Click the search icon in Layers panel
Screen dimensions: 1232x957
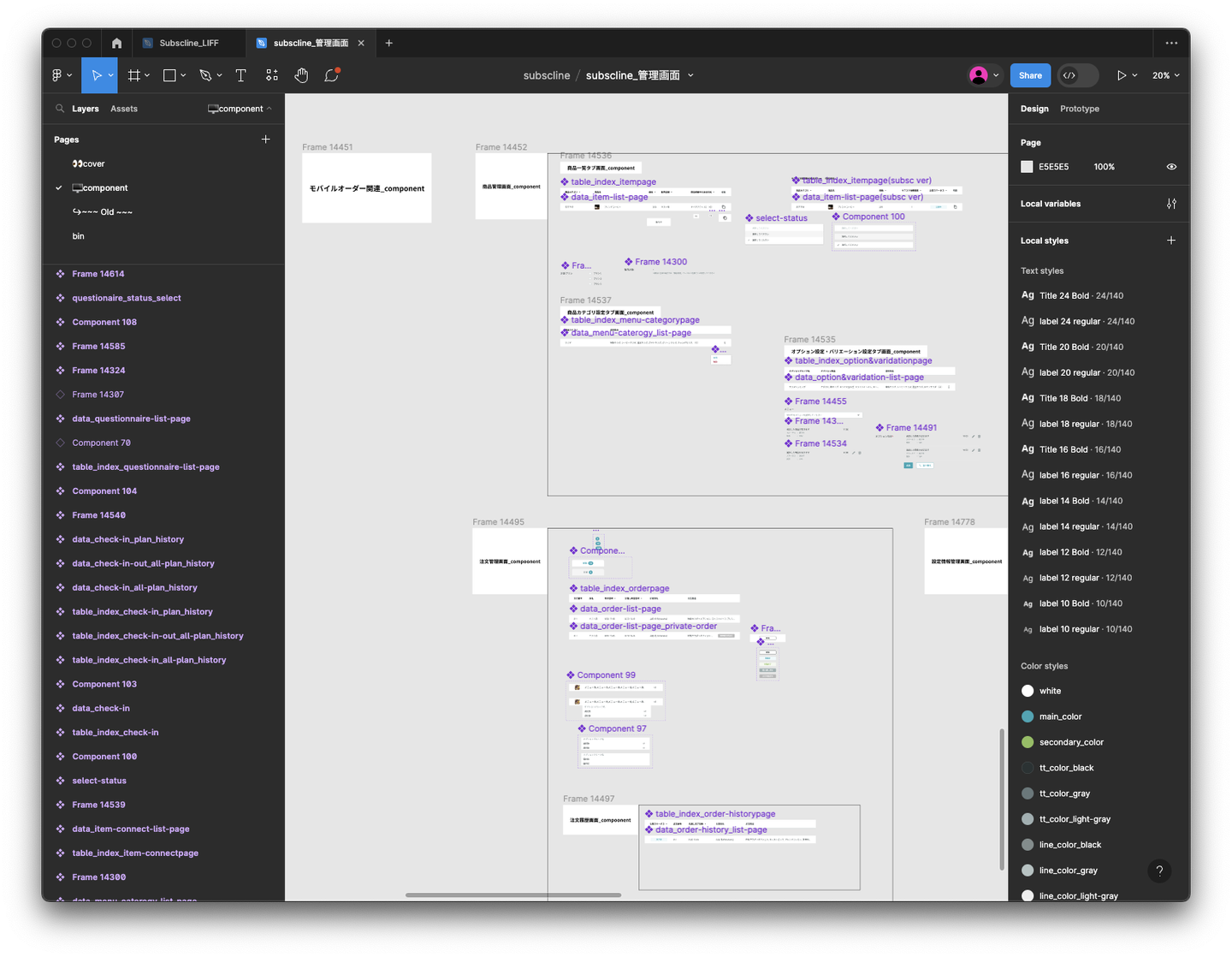tap(60, 109)
